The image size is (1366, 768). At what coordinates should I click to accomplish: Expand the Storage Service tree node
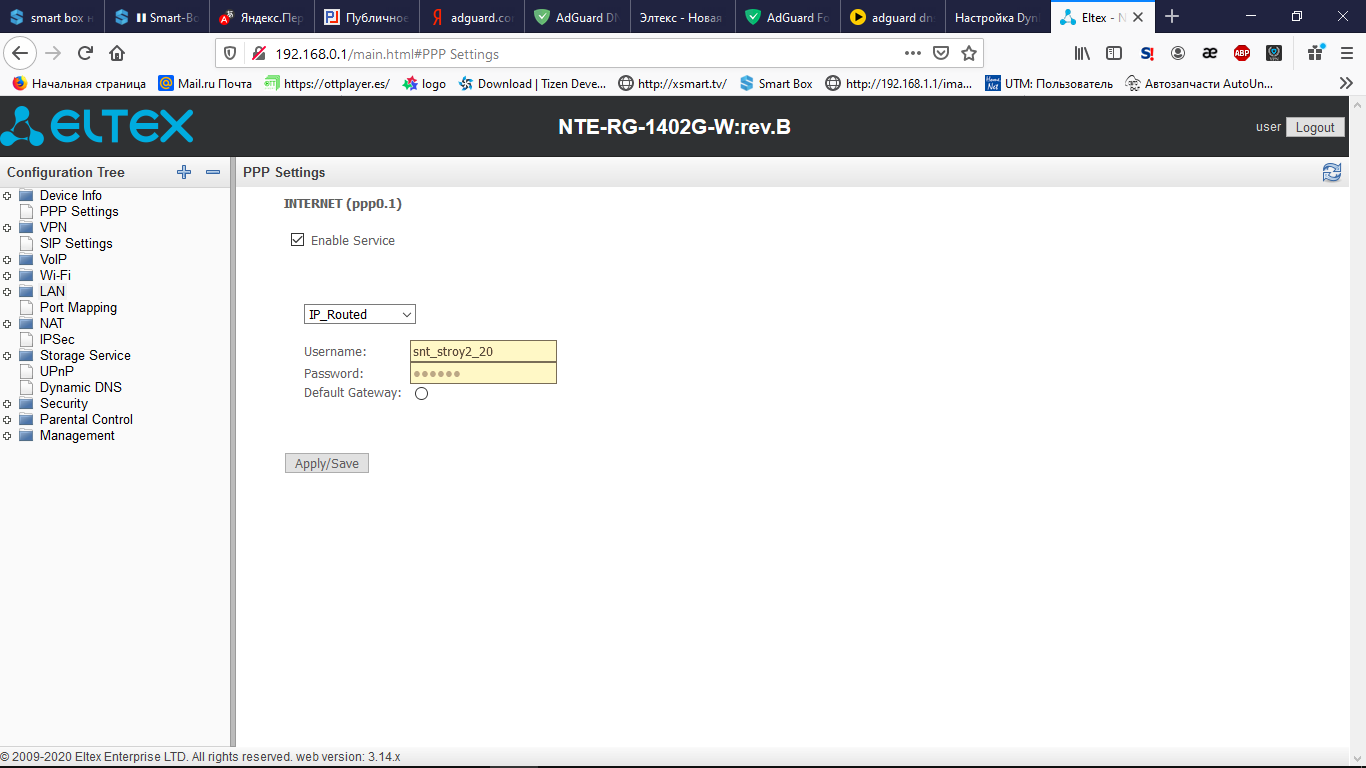point(7,356)
